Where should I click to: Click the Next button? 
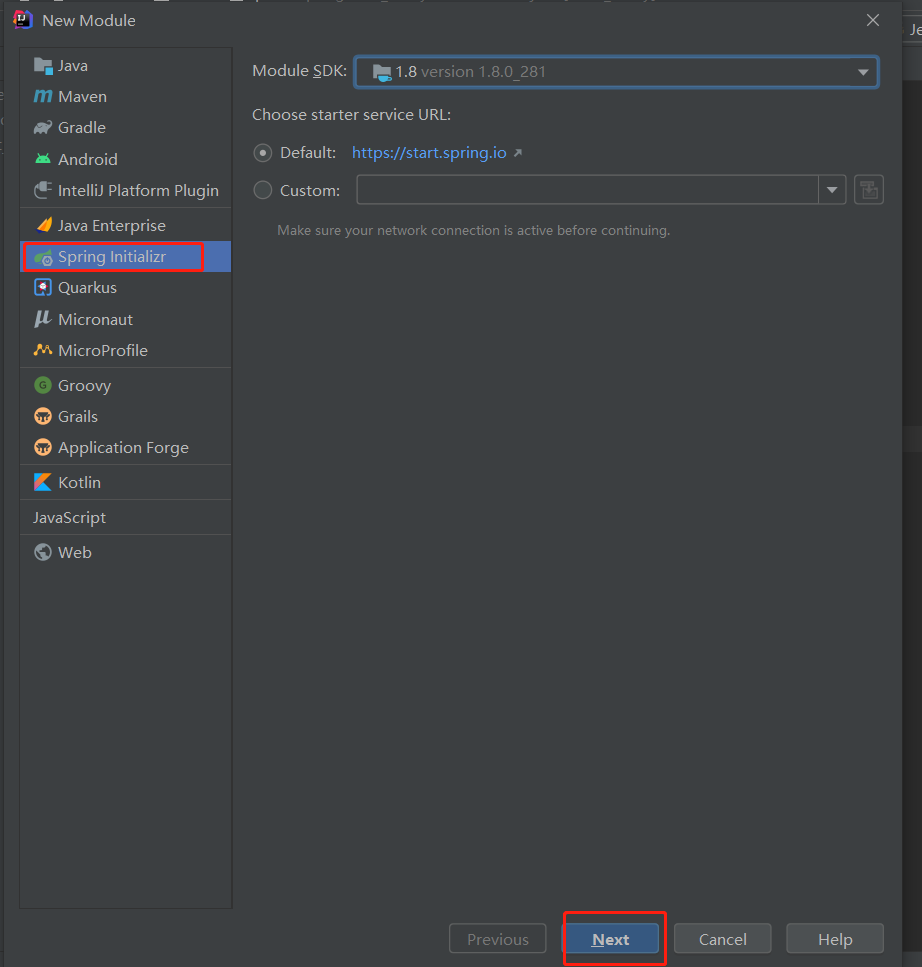coord(611,939)
